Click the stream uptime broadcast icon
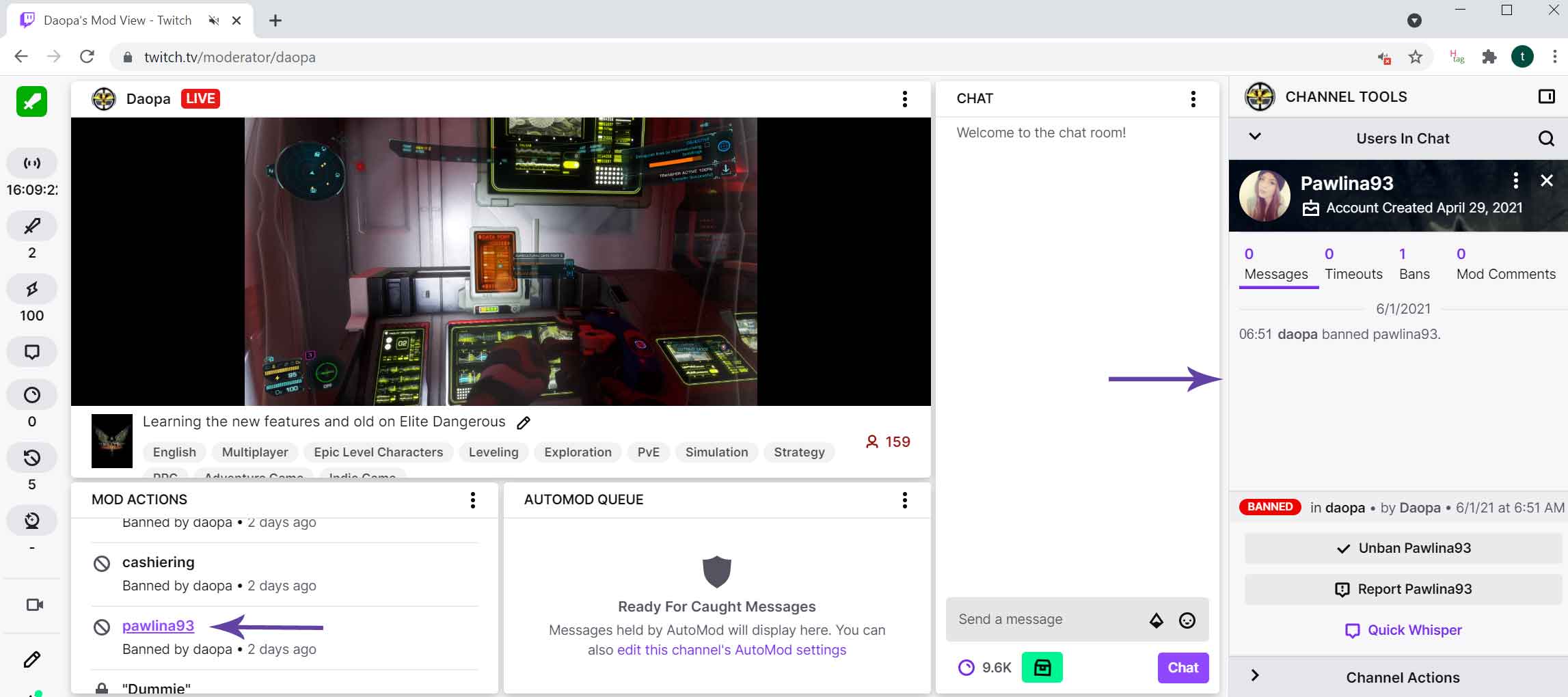Image resolution: width=1568 pixels, height=697 pixels. [31, 163]
